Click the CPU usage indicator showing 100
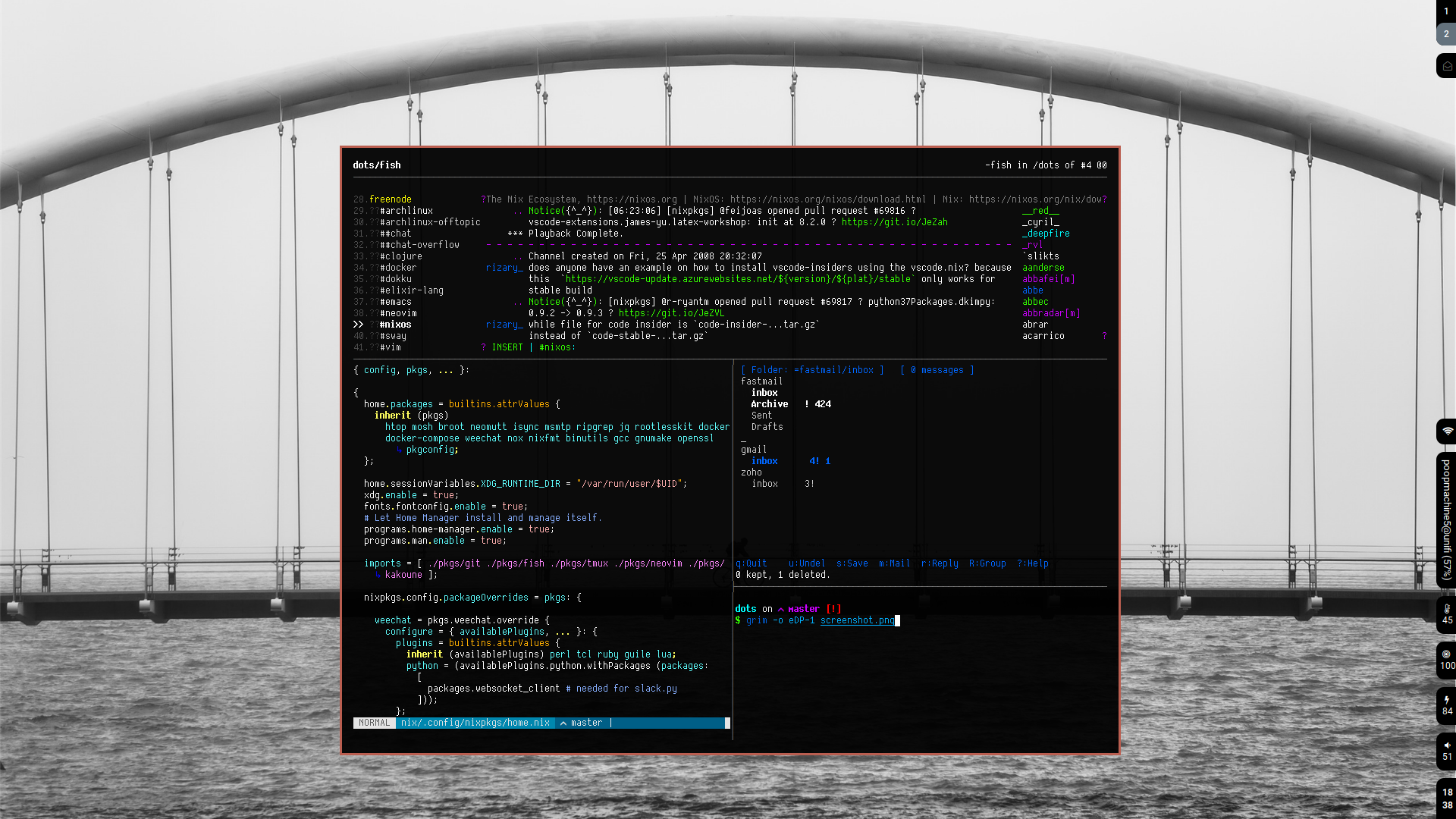The width and height of the screenshot is (1456, 819). pyautogui.click(x=1447, y=660)
